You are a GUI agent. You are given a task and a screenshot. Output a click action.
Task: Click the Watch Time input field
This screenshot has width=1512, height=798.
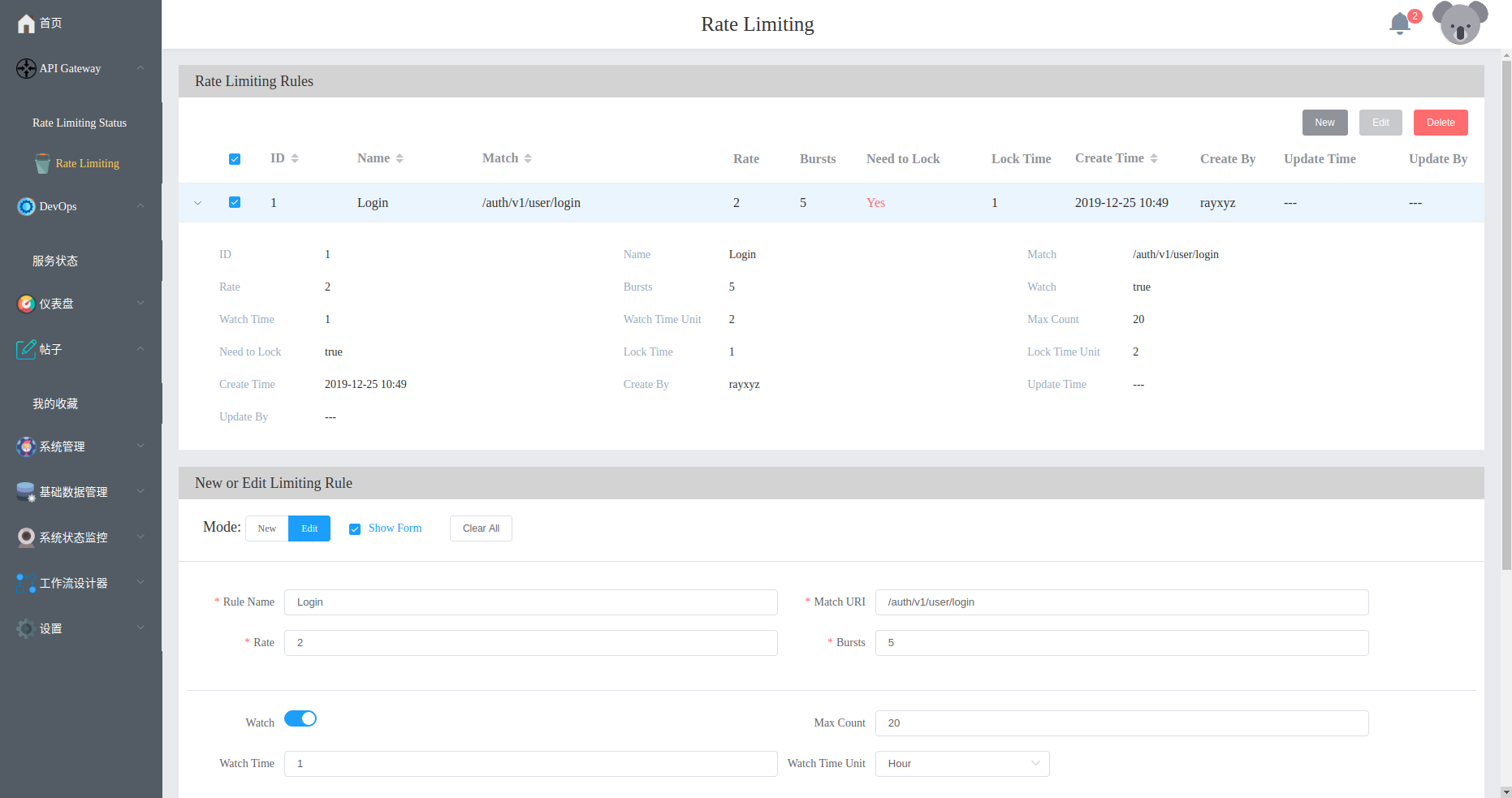click(531, 764)
